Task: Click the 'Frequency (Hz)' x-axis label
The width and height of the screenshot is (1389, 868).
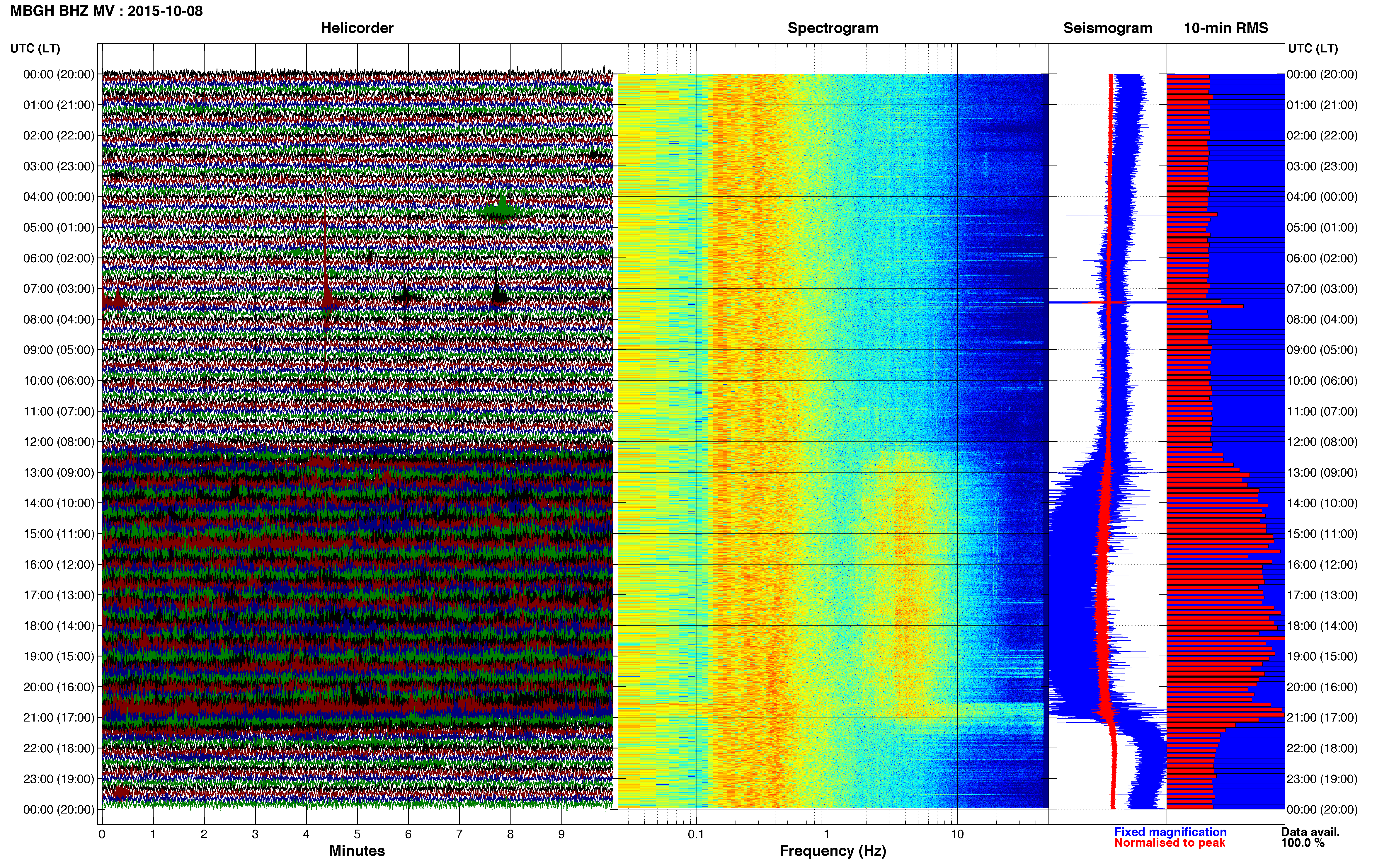Action: pyautogui.click(x=833, y=851)
